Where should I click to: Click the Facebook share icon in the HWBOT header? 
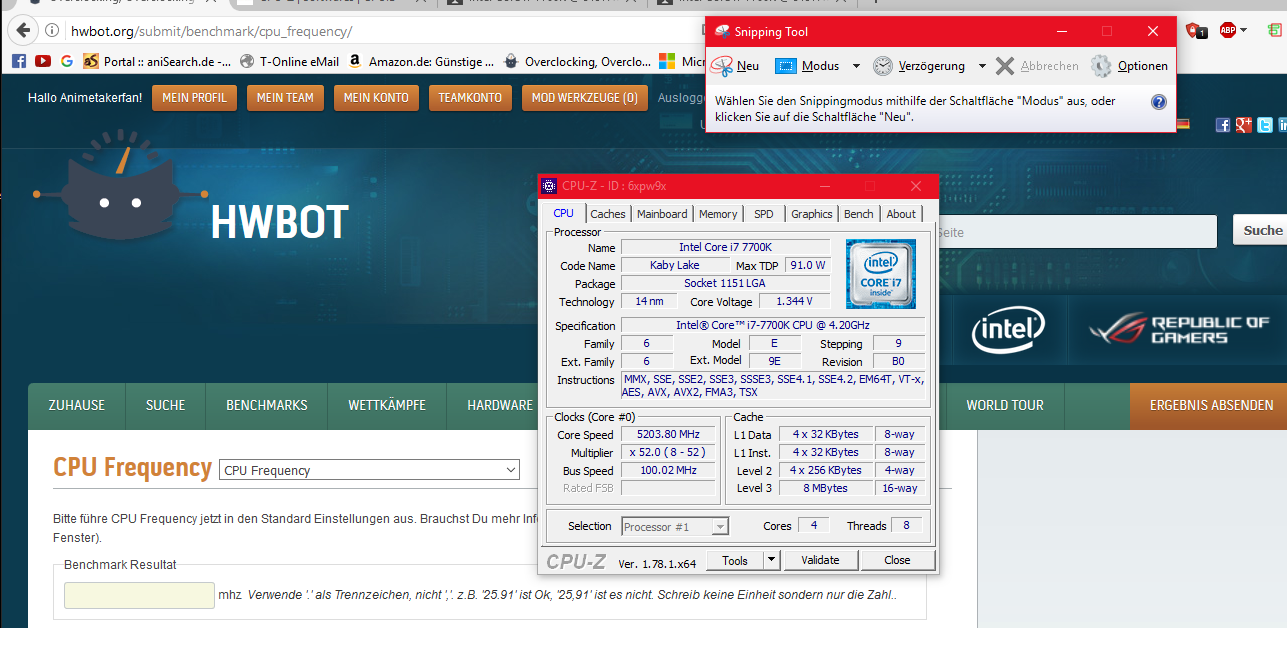[1222, 125]
